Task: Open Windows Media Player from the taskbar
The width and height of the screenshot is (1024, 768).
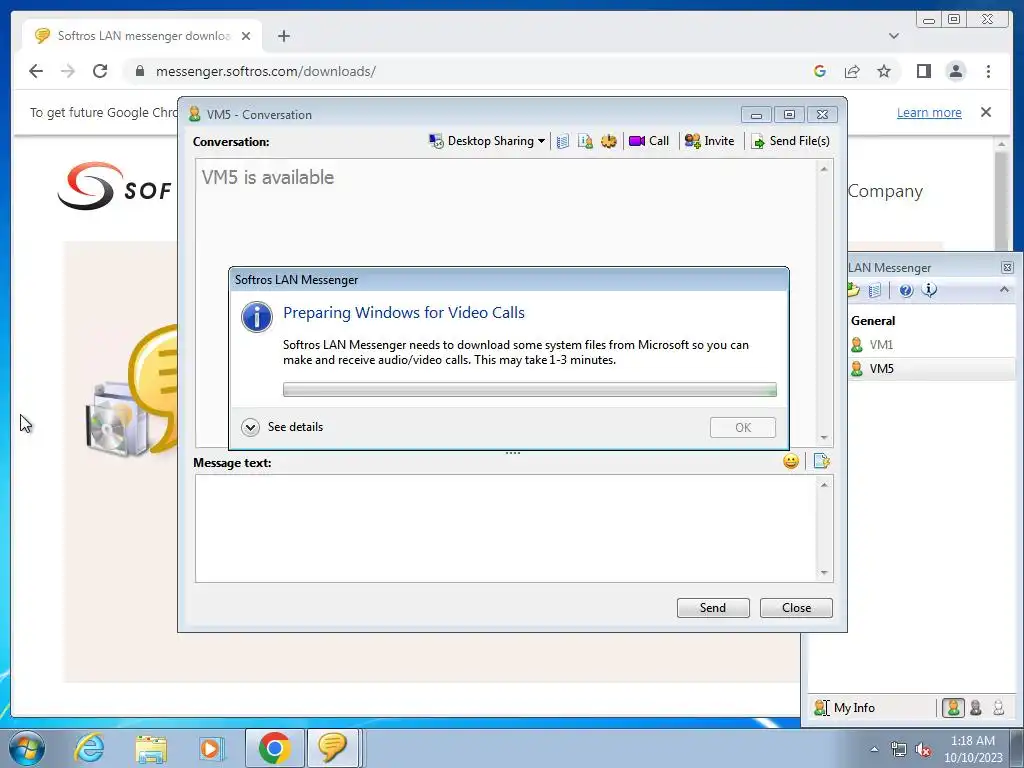Action: point(210,748)
